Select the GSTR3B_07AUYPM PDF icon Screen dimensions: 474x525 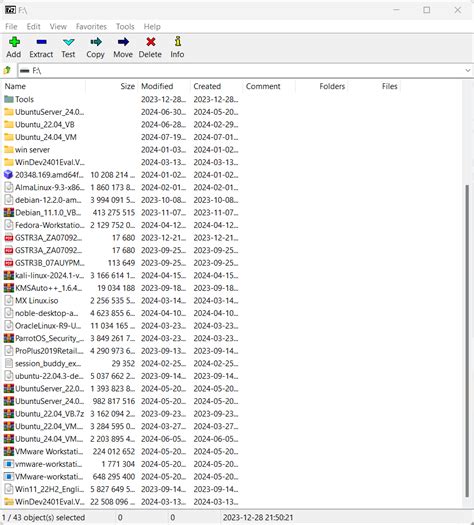pos(9,263)
